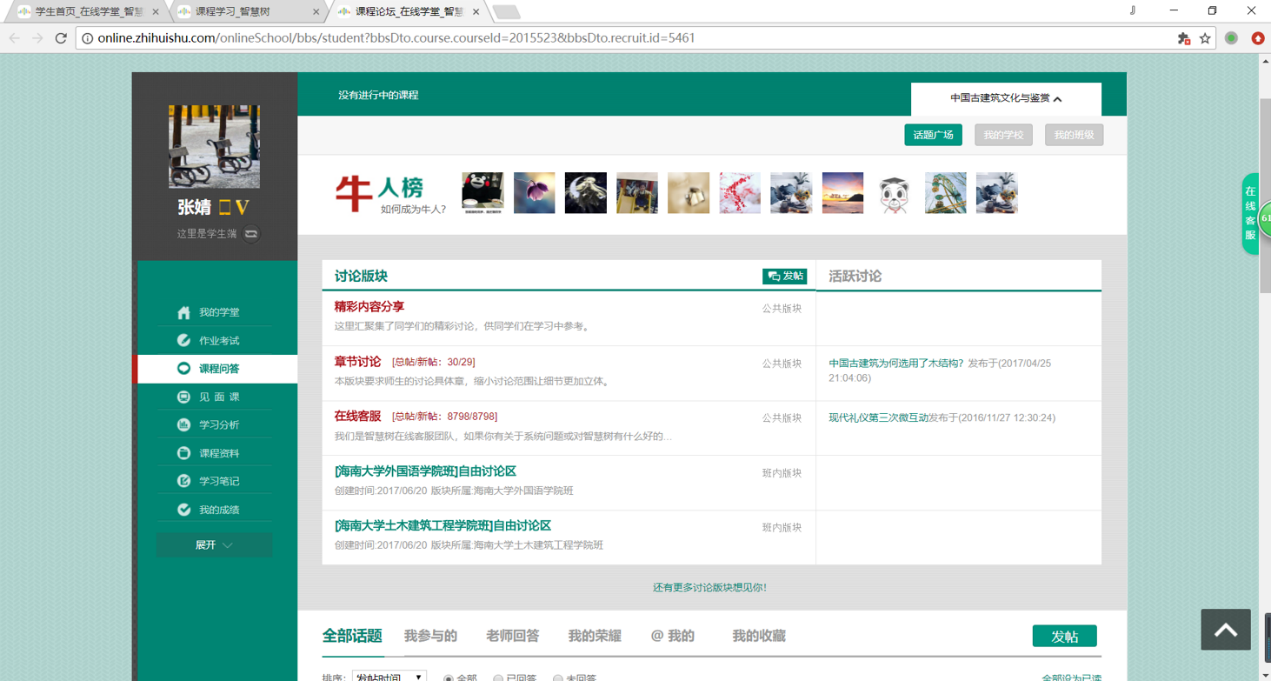Click the role switch icon next to 这里是学生端
This screenshot has height=681, width=1271.
click(x=251, y=234)
